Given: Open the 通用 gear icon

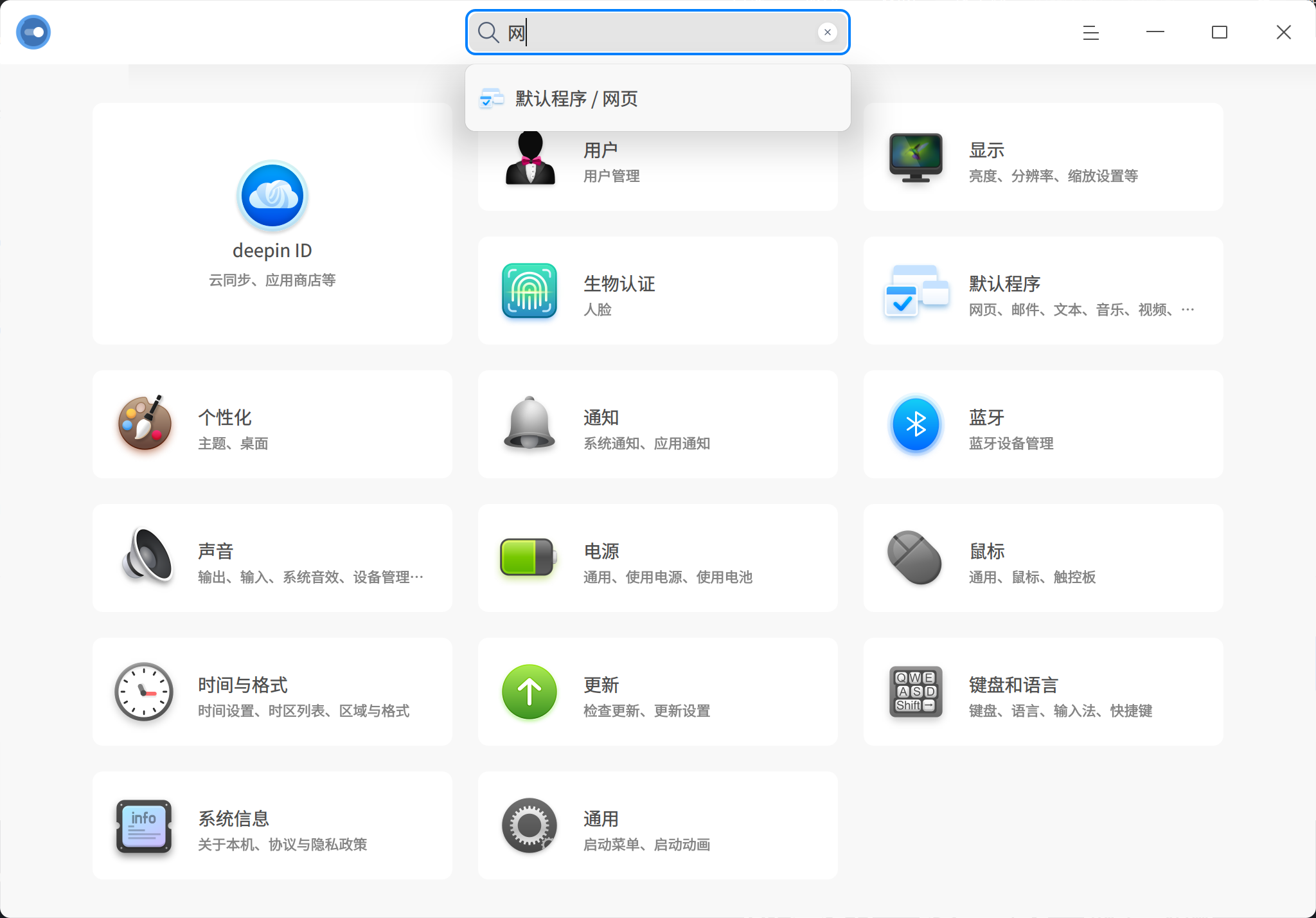Looking at the screenshot, I should [529, 825].
